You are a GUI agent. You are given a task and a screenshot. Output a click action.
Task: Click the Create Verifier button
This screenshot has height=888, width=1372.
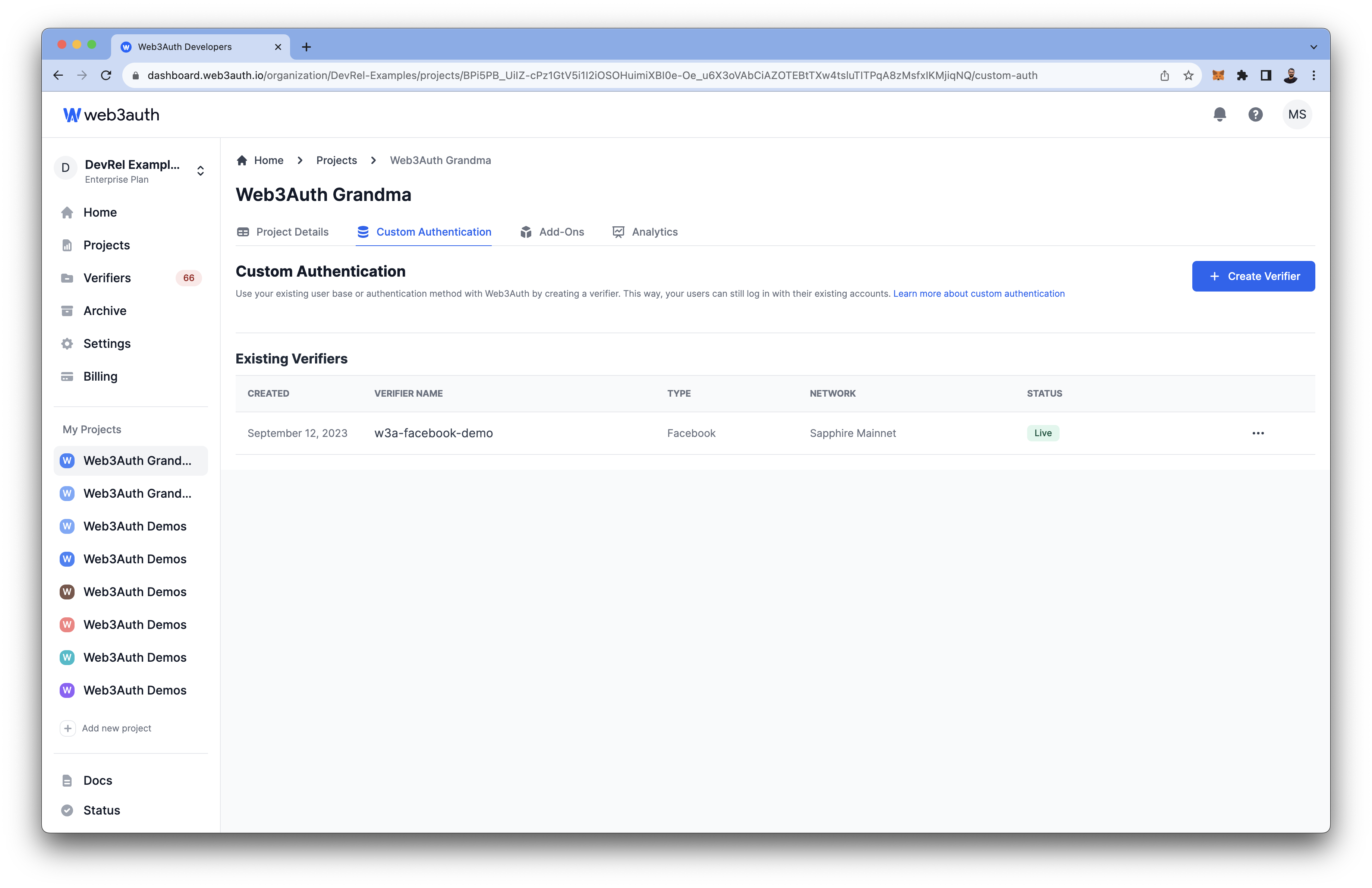[x=1253, y=276]
